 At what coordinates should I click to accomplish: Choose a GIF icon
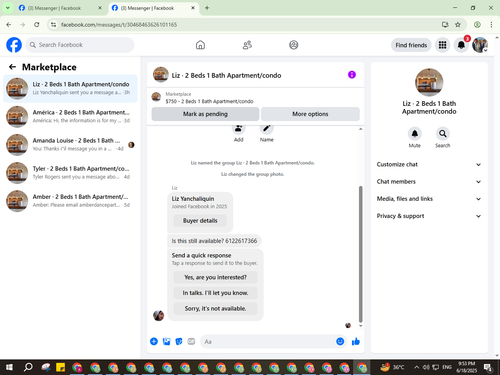(191, 341)
